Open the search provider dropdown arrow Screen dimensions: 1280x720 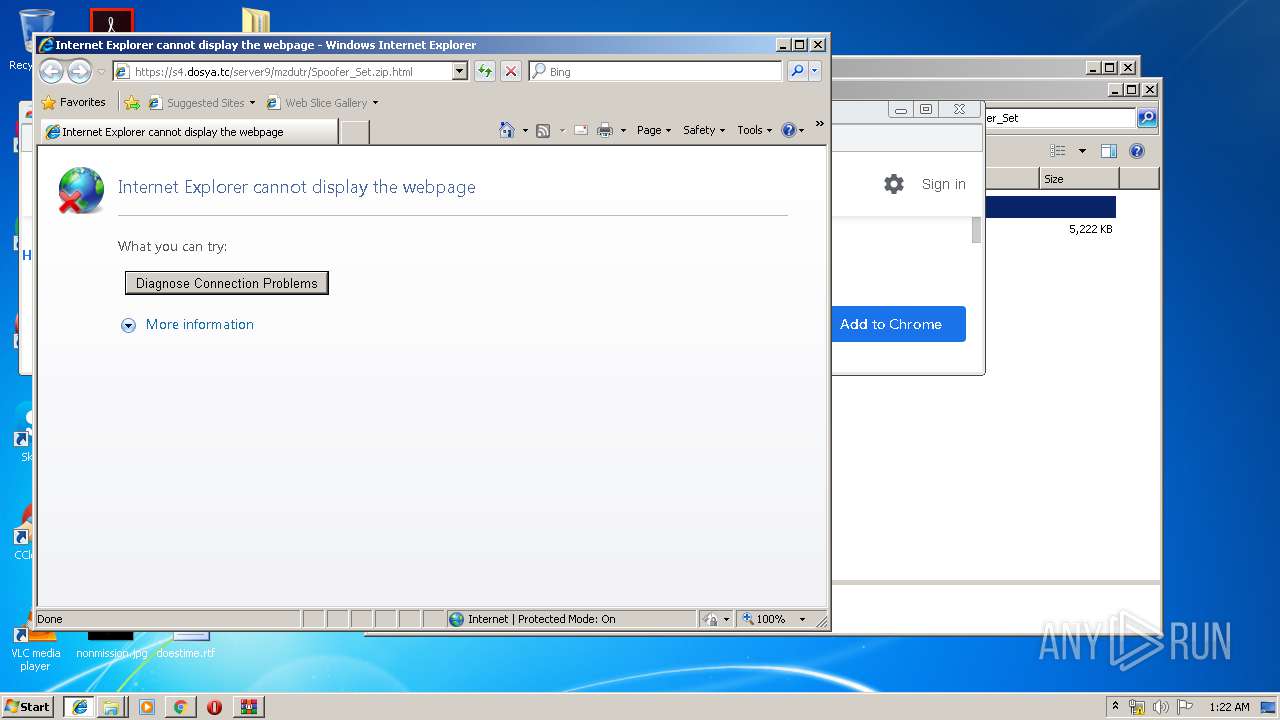coord(815,71)
